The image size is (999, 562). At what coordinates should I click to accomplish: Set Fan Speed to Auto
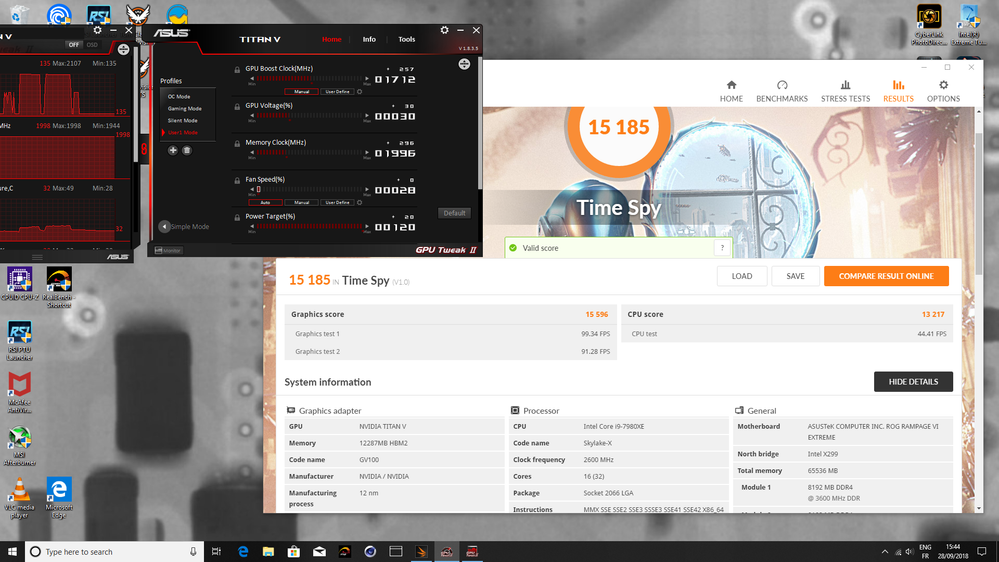point(265,203)
